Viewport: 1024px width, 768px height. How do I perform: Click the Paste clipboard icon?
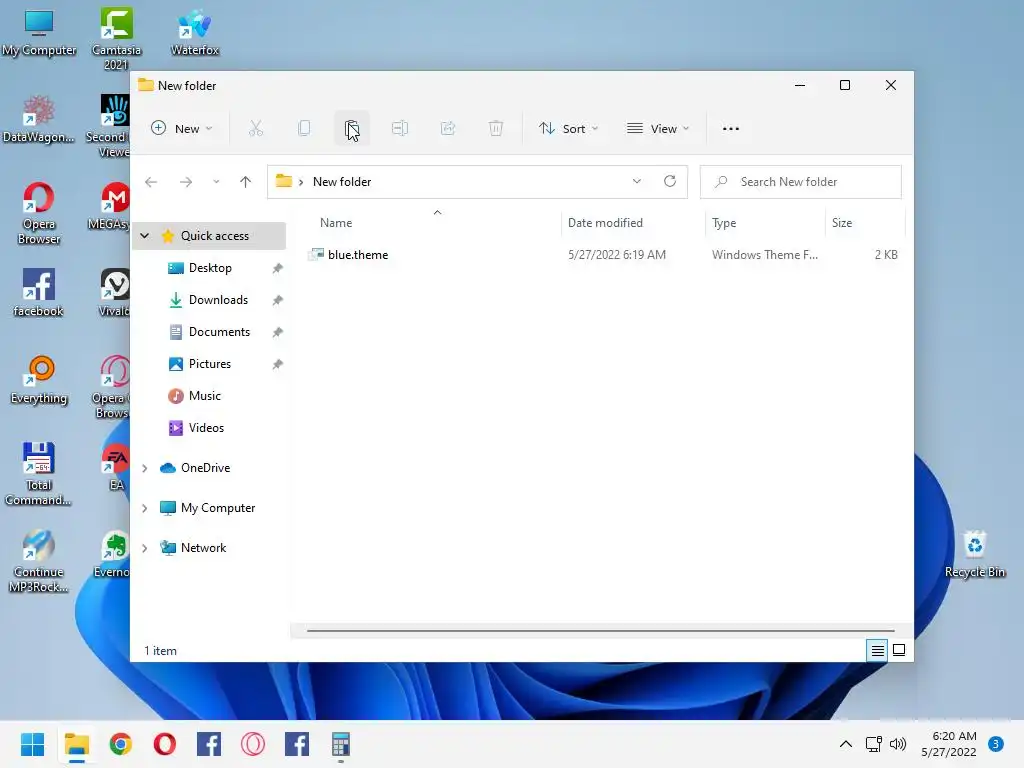(351, 129)
